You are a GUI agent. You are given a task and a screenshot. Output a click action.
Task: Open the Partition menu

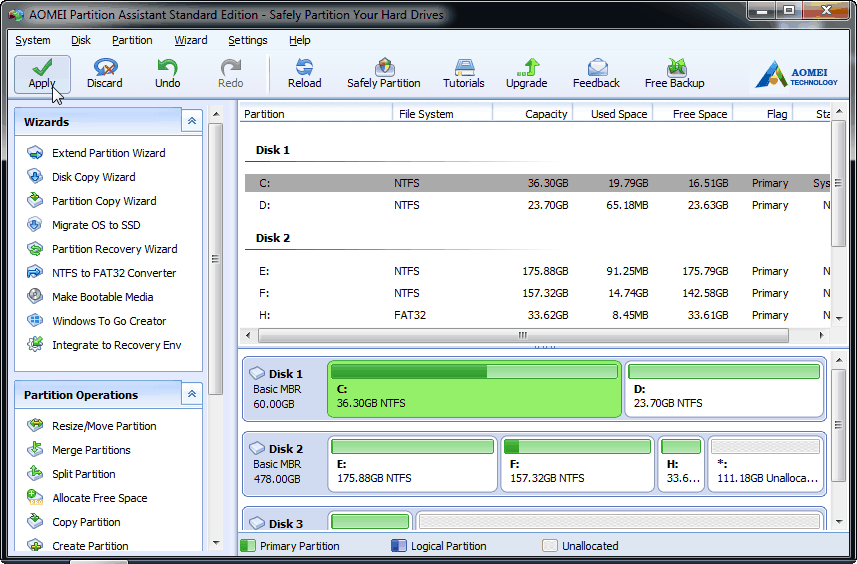click(x=132, y=40)
